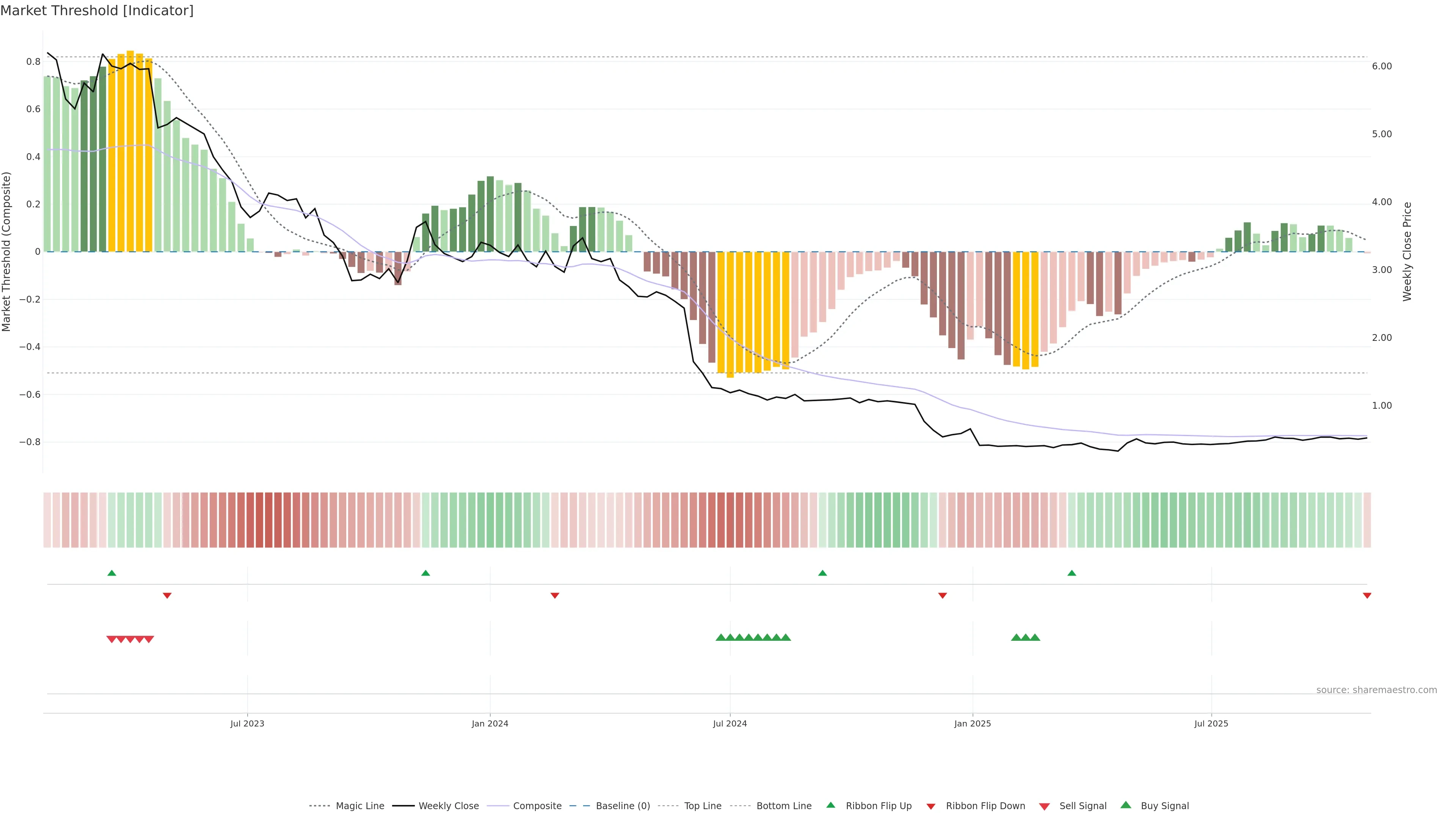The height and width of the screenshot is (819, 1456).
Task: Click the Jan 2024 axis label
Action: click(x=490, y=723)
